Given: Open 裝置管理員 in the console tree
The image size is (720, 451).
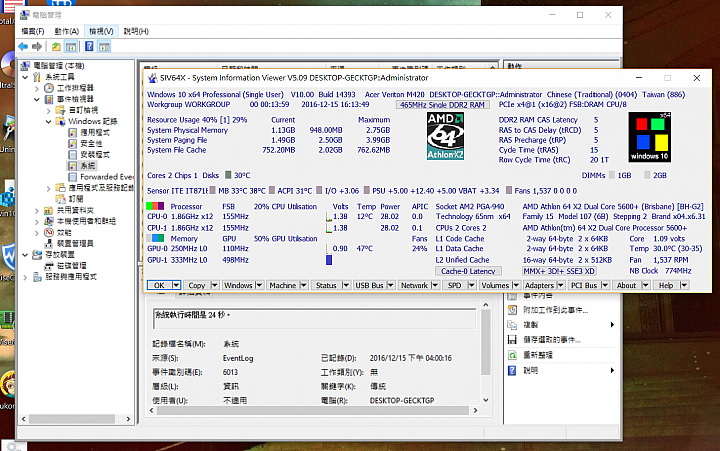Looking at the screenshot, I should pyautogui.click(x=75, y=243).
